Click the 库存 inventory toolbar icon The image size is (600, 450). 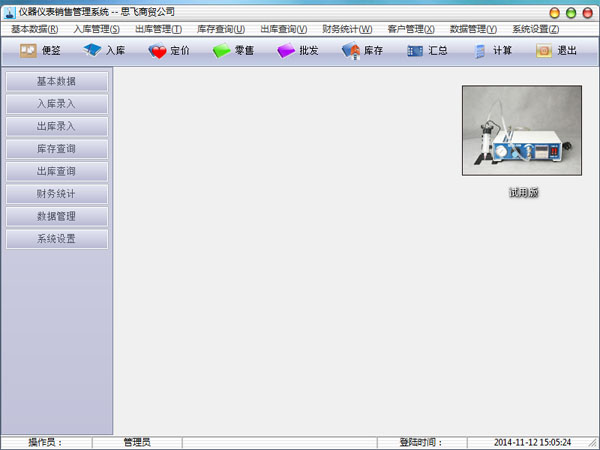coord(351,50)
